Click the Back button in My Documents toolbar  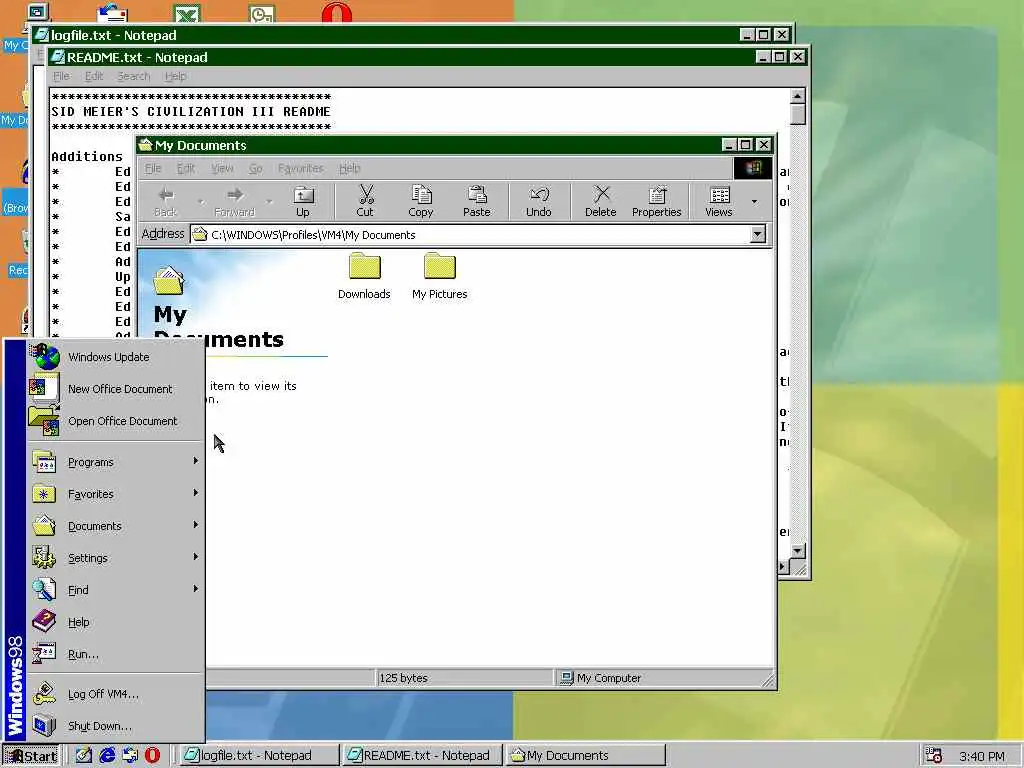[166, 201]
